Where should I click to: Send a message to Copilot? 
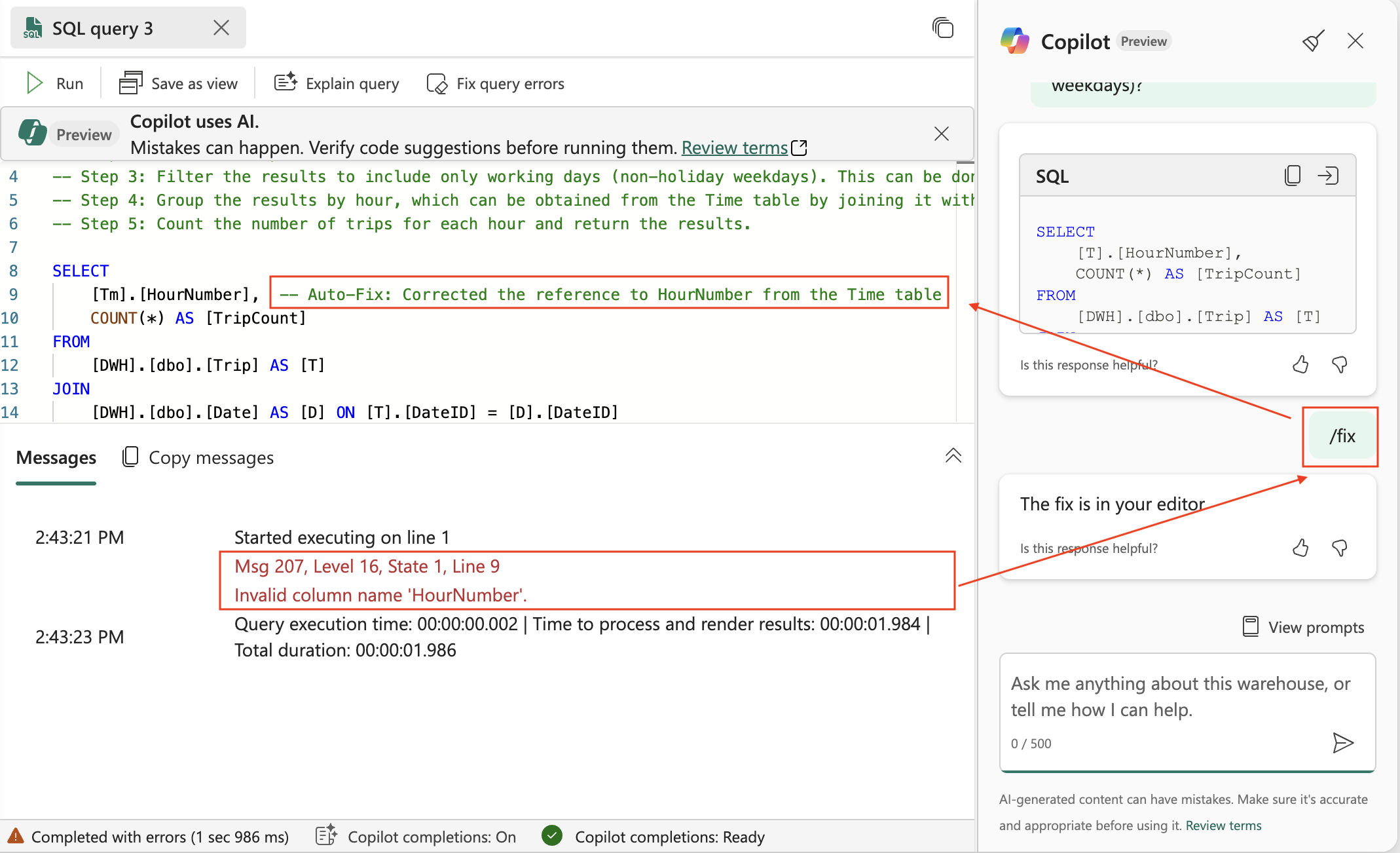[x=1344, y=743]
